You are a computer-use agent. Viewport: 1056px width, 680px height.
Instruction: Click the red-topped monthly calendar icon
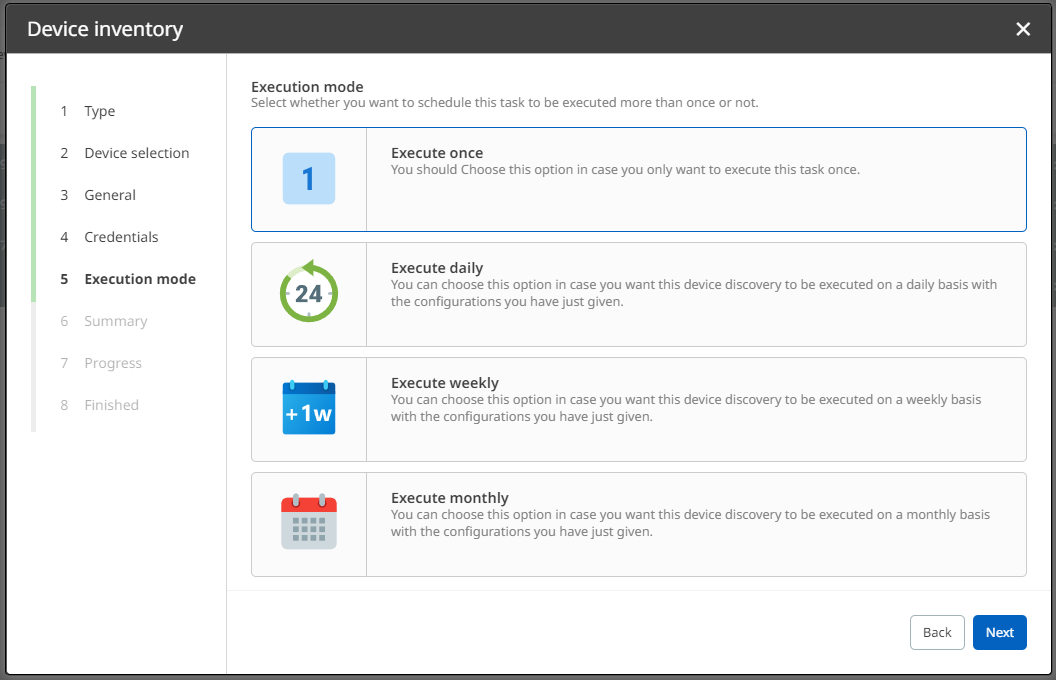[309, 523]
